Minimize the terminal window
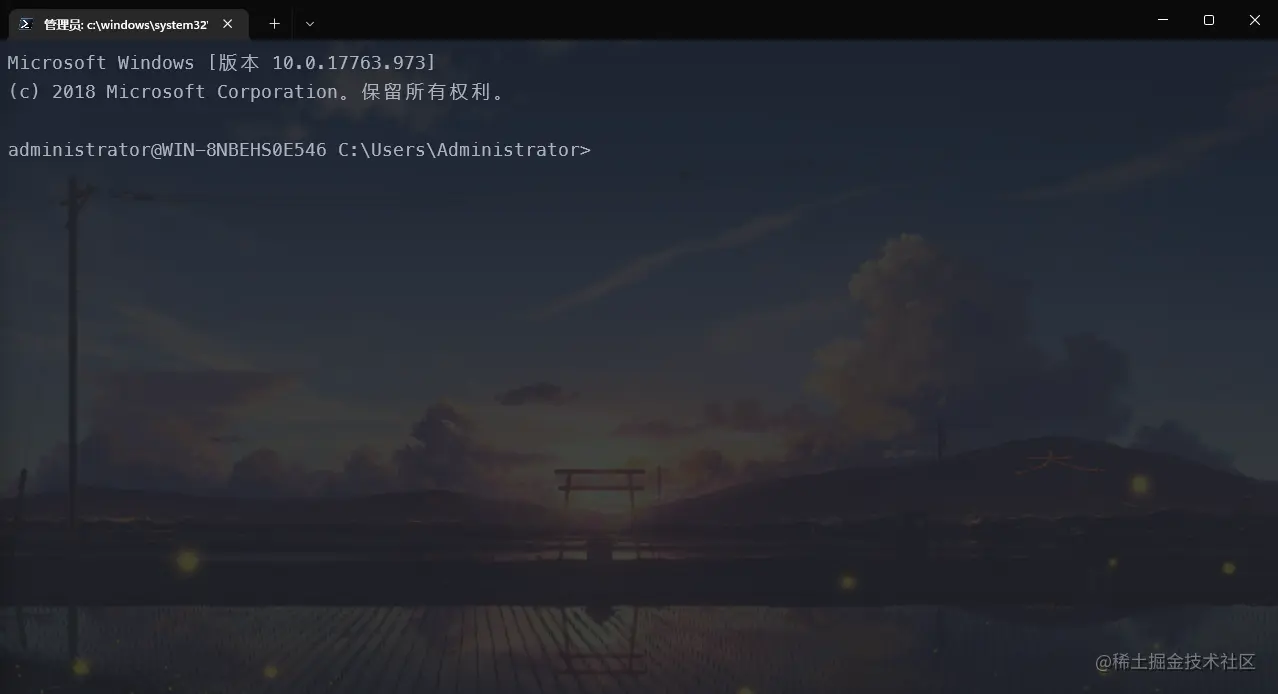This screenshot has width=1278, height=694. [1162, 20]
